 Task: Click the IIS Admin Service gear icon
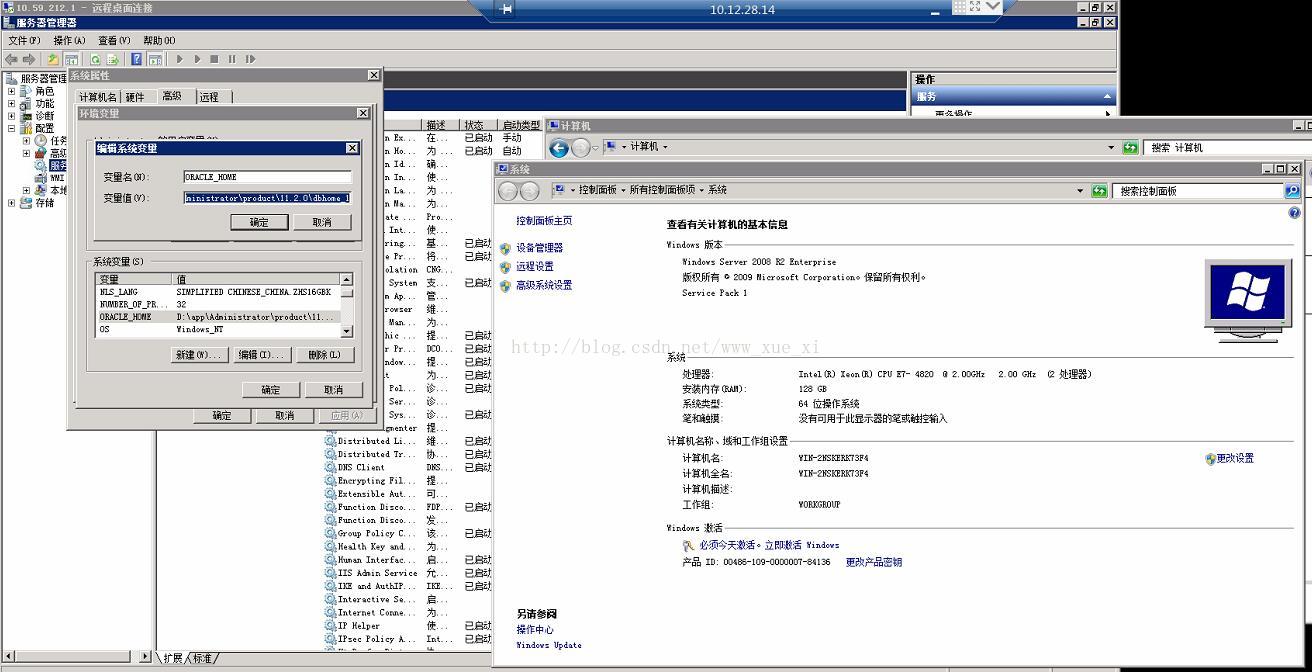[x=330, y=573]
